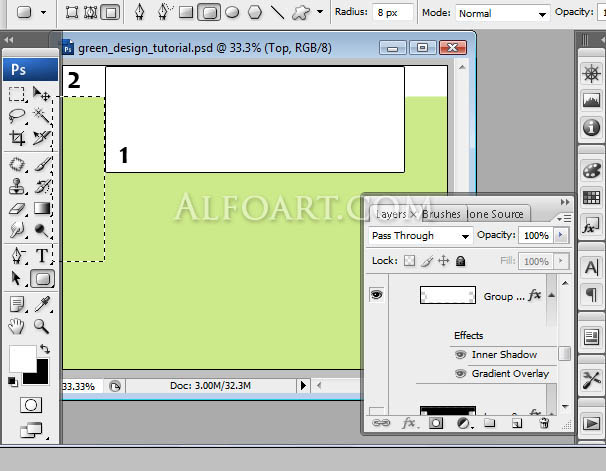Screen dimensions: 606x471
Task: Select the Crop tool
Action: 17,138
